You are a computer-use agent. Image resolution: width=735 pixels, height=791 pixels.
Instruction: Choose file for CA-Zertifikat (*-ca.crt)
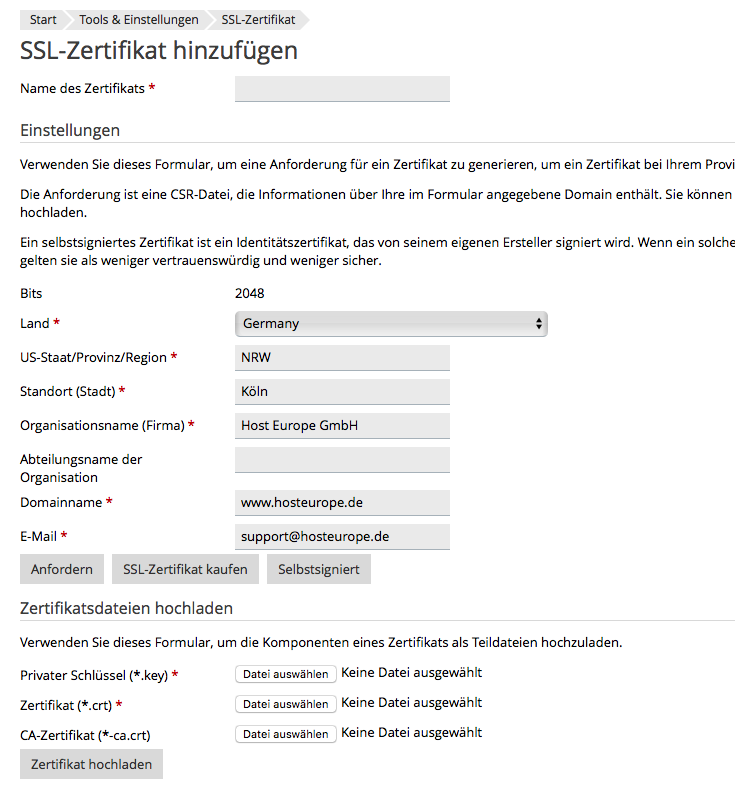(286, 734)
